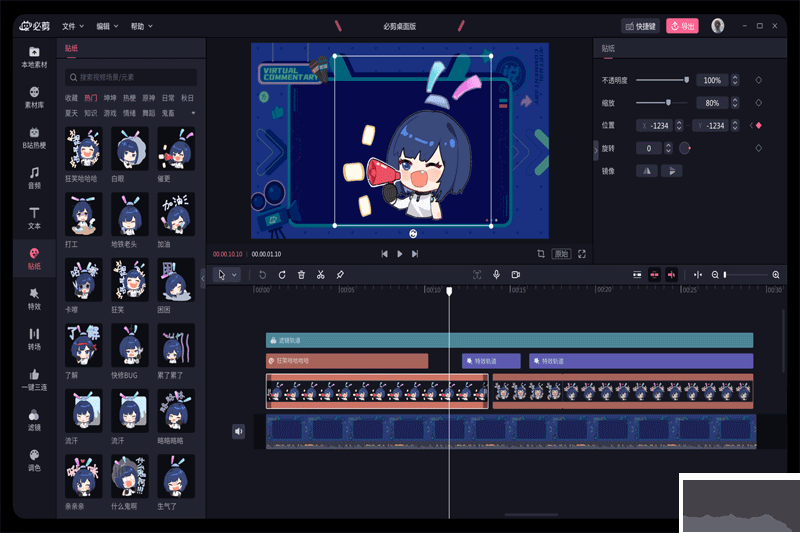The width and height of the screenshot is (800, 533).
Task: Mirror the sticker horizontally
Action: [x=647, y=171]
